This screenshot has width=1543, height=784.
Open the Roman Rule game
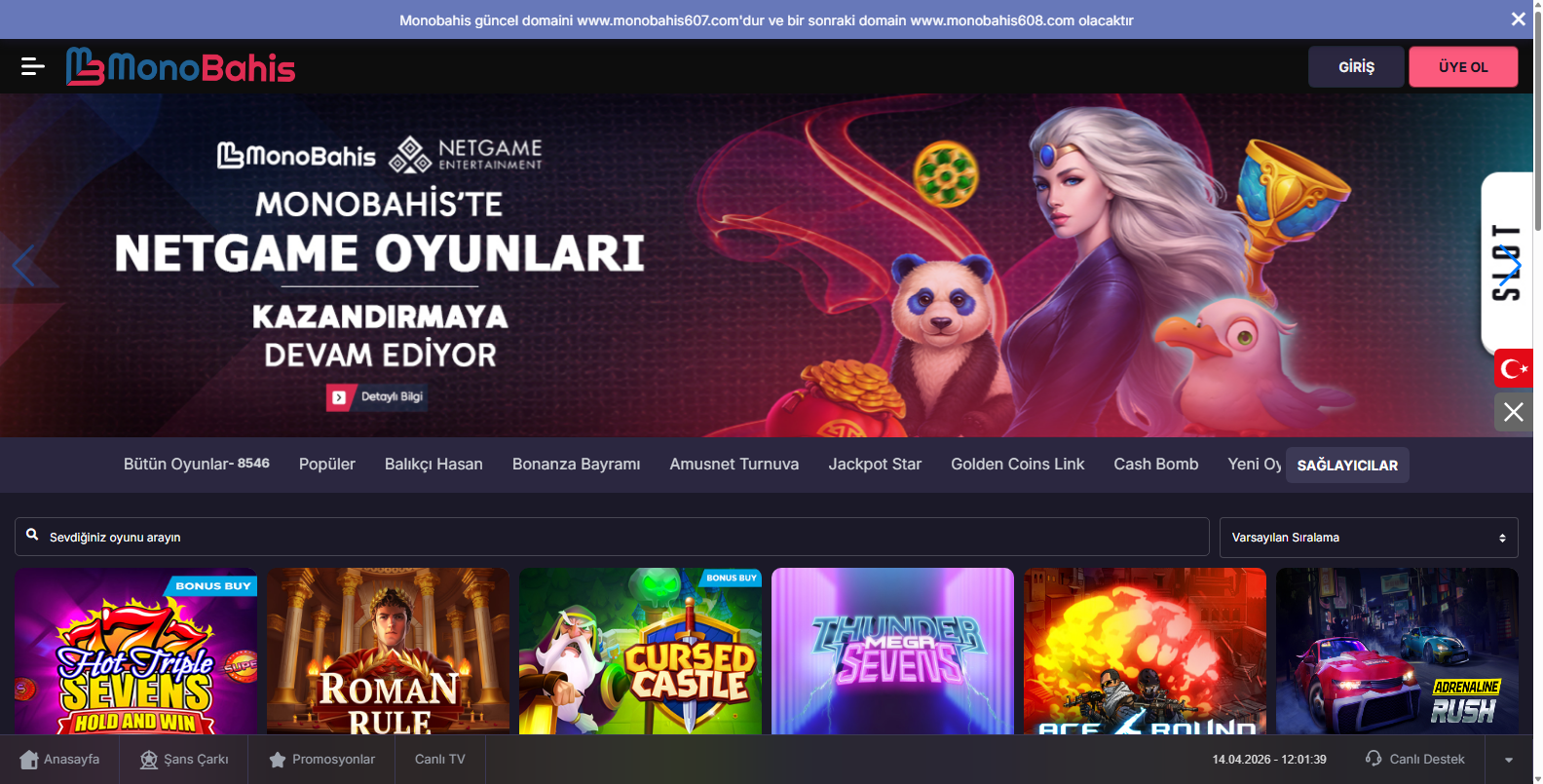(x=389, y=652)
